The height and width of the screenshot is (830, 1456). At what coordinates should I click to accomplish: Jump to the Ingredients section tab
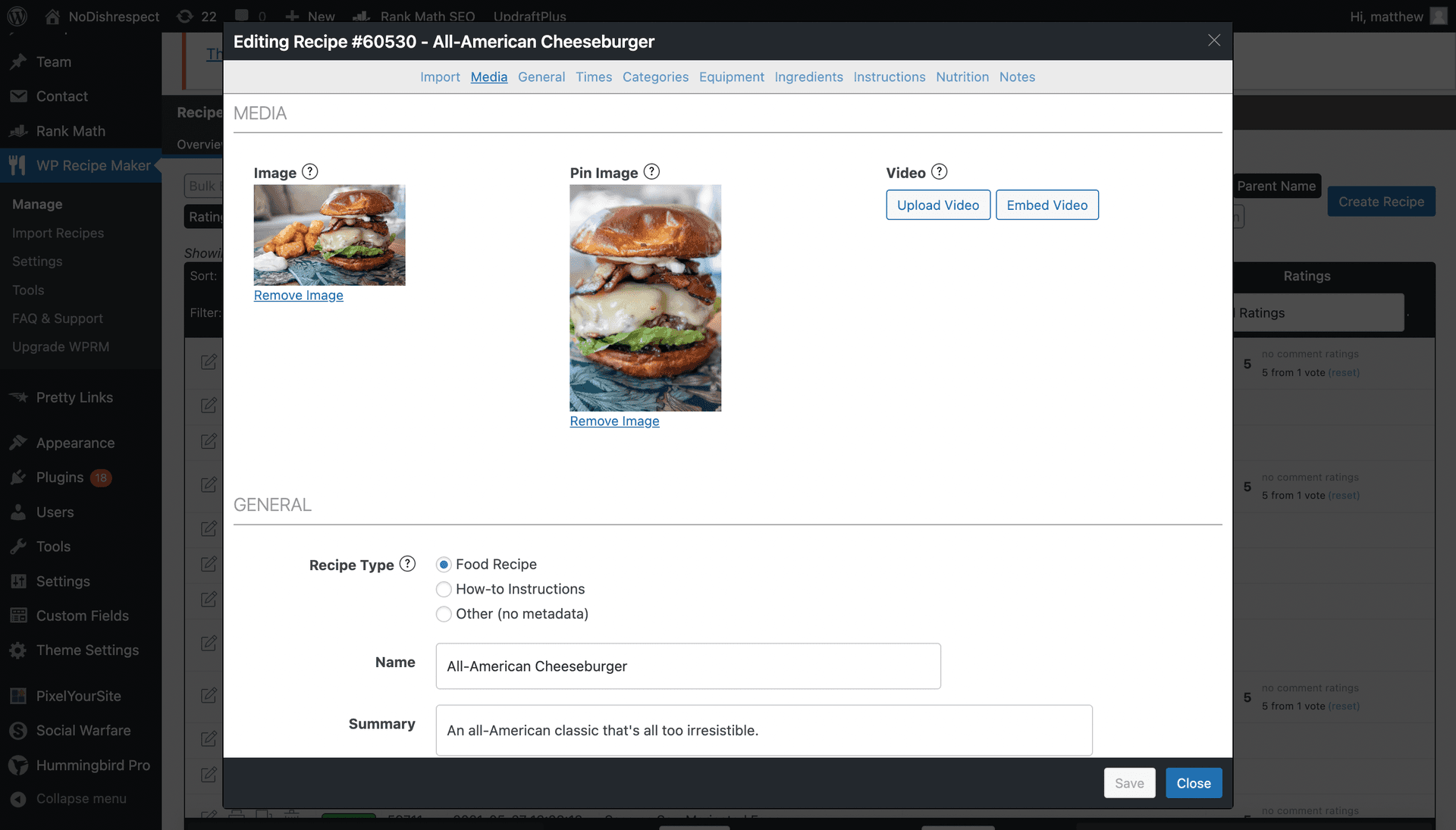809,77
